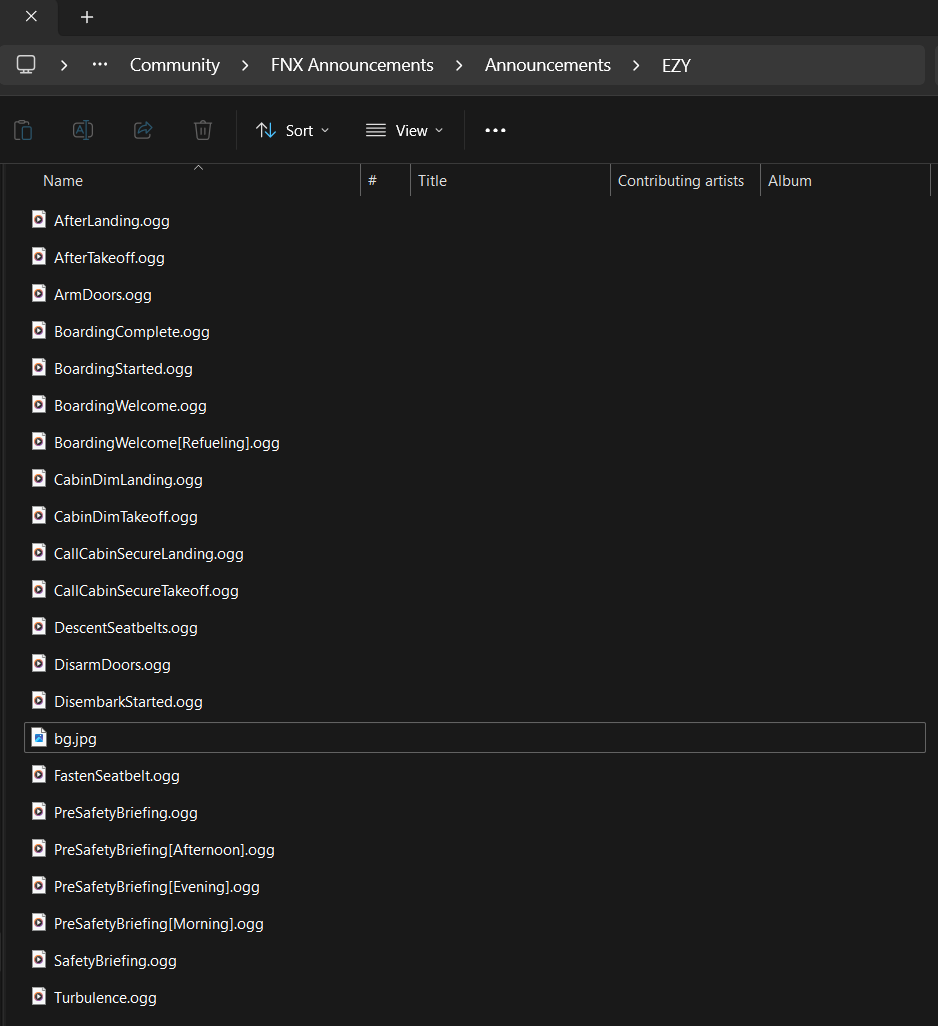Viewport: 938px width, 1026px height.
Task: Sort by Album column header
Action: click(x=790, y=181)
